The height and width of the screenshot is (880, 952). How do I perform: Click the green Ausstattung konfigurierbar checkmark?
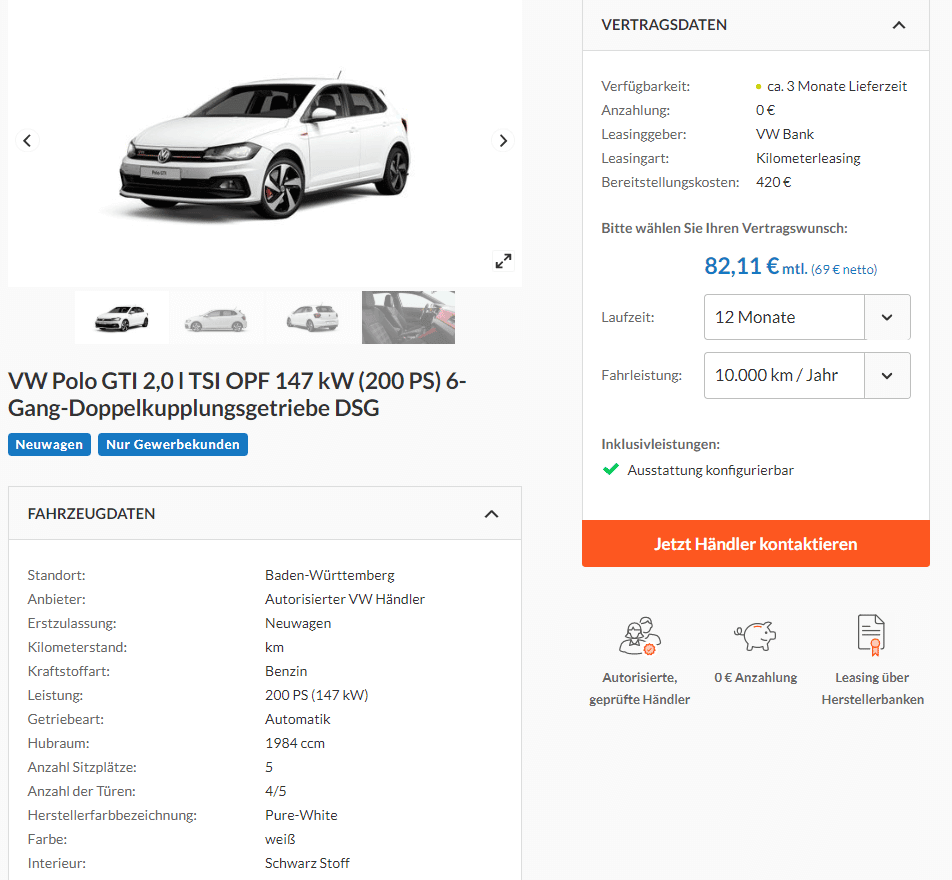coord(611,469)
